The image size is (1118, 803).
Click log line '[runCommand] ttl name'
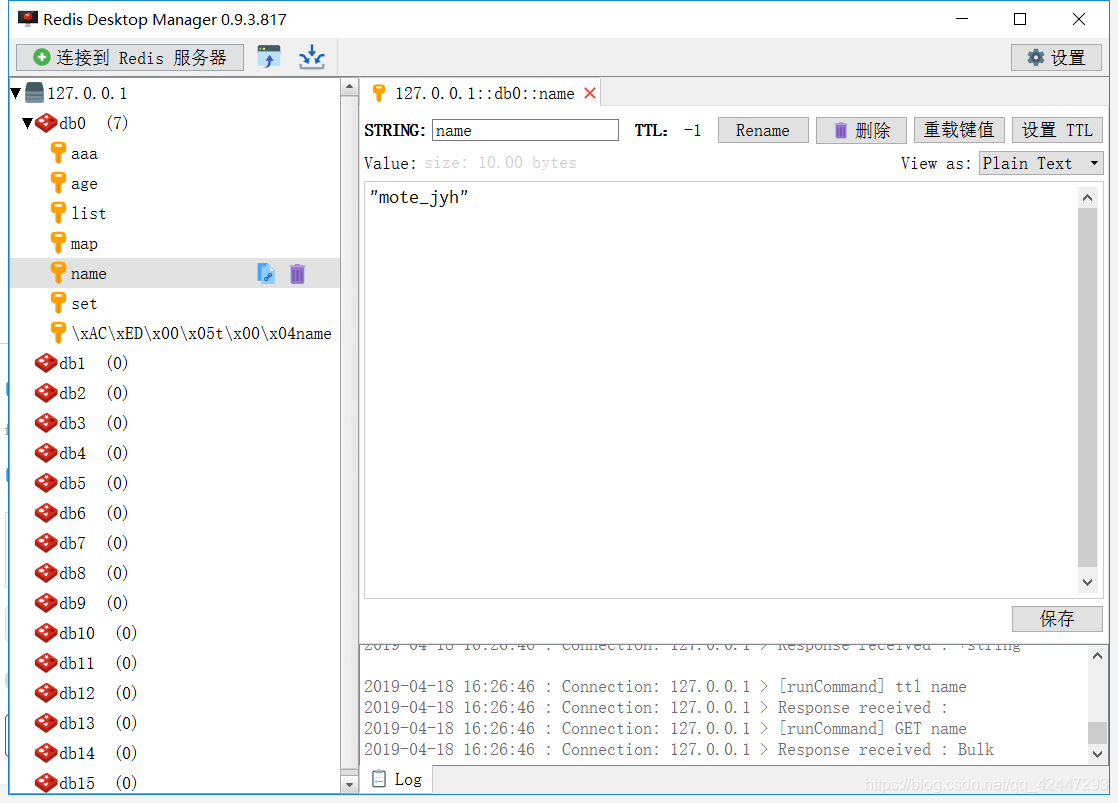[665, 686]
